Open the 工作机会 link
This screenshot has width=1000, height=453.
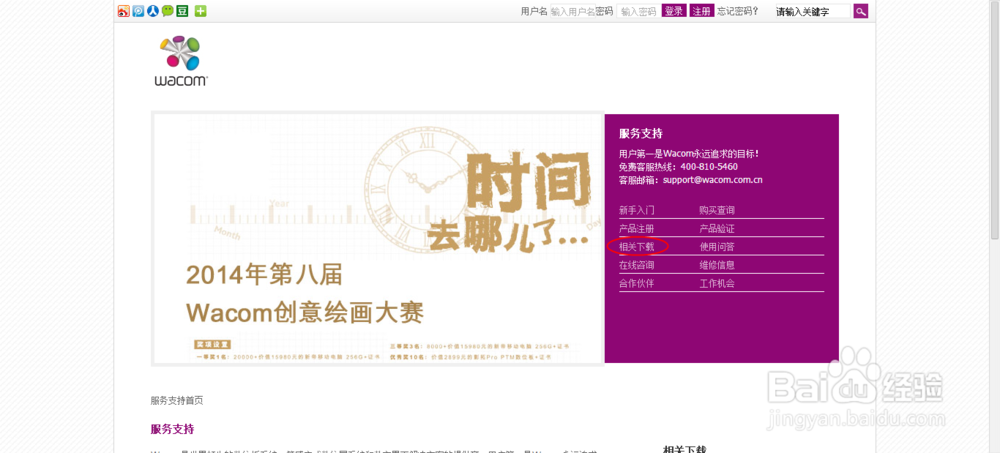coord(717,283)
